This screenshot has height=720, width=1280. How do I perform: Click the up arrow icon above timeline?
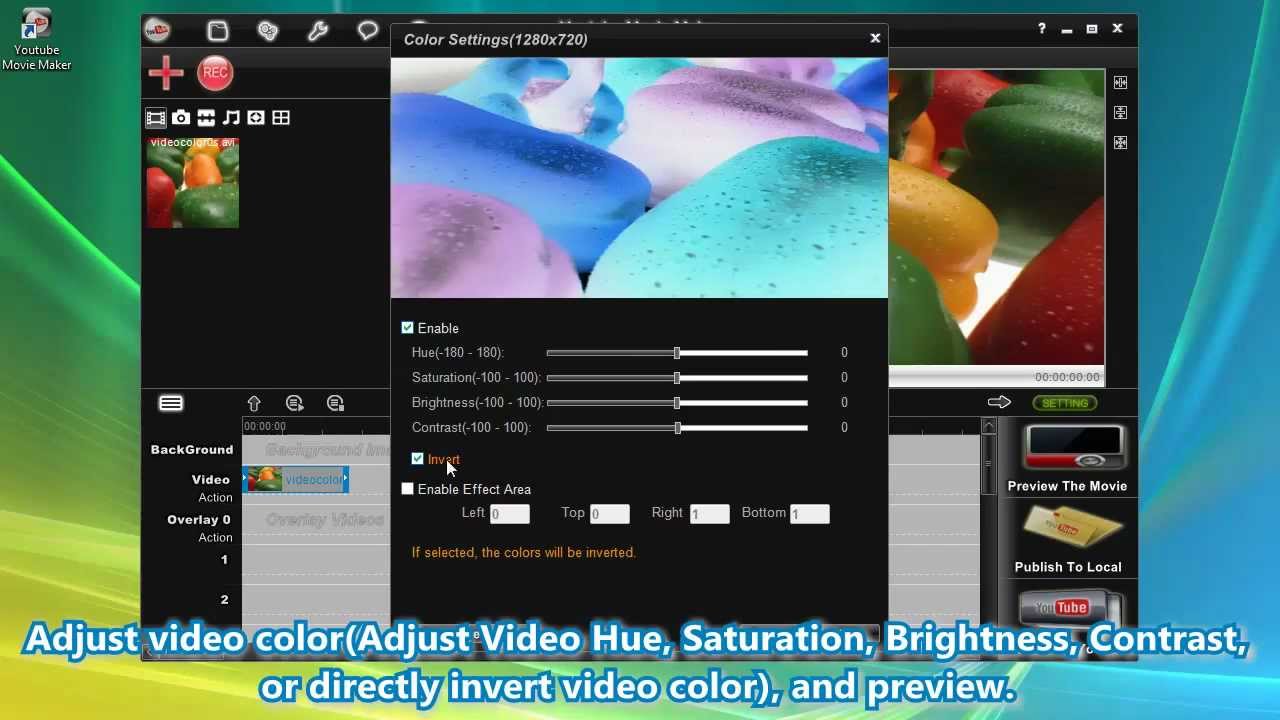click(254, 403)
